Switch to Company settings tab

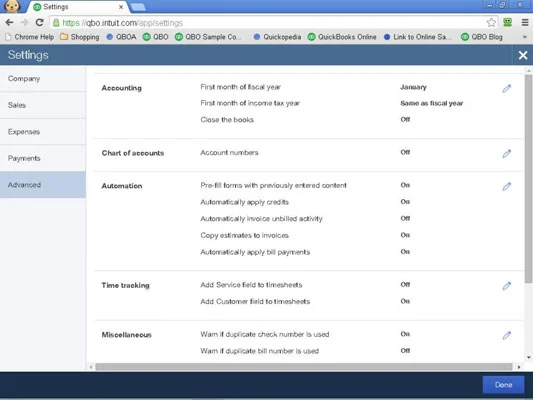(x=43, y=79)
